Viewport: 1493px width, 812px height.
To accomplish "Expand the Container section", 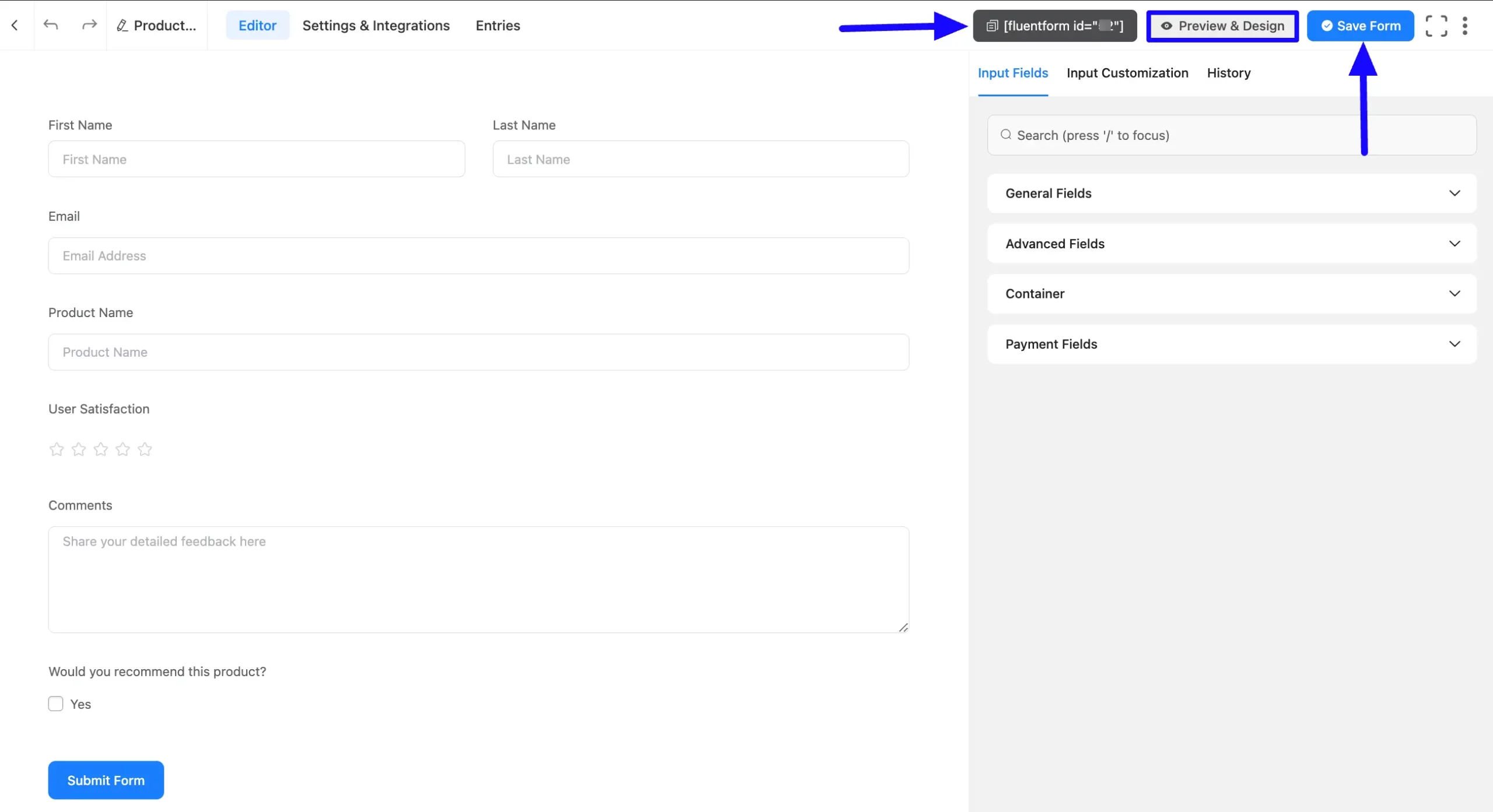I will click(1232, 294).
